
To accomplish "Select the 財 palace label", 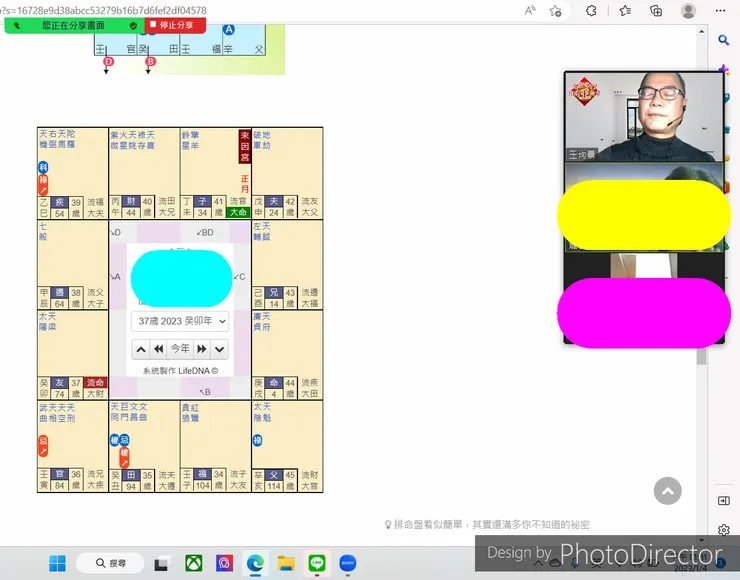I will (131, 202).
